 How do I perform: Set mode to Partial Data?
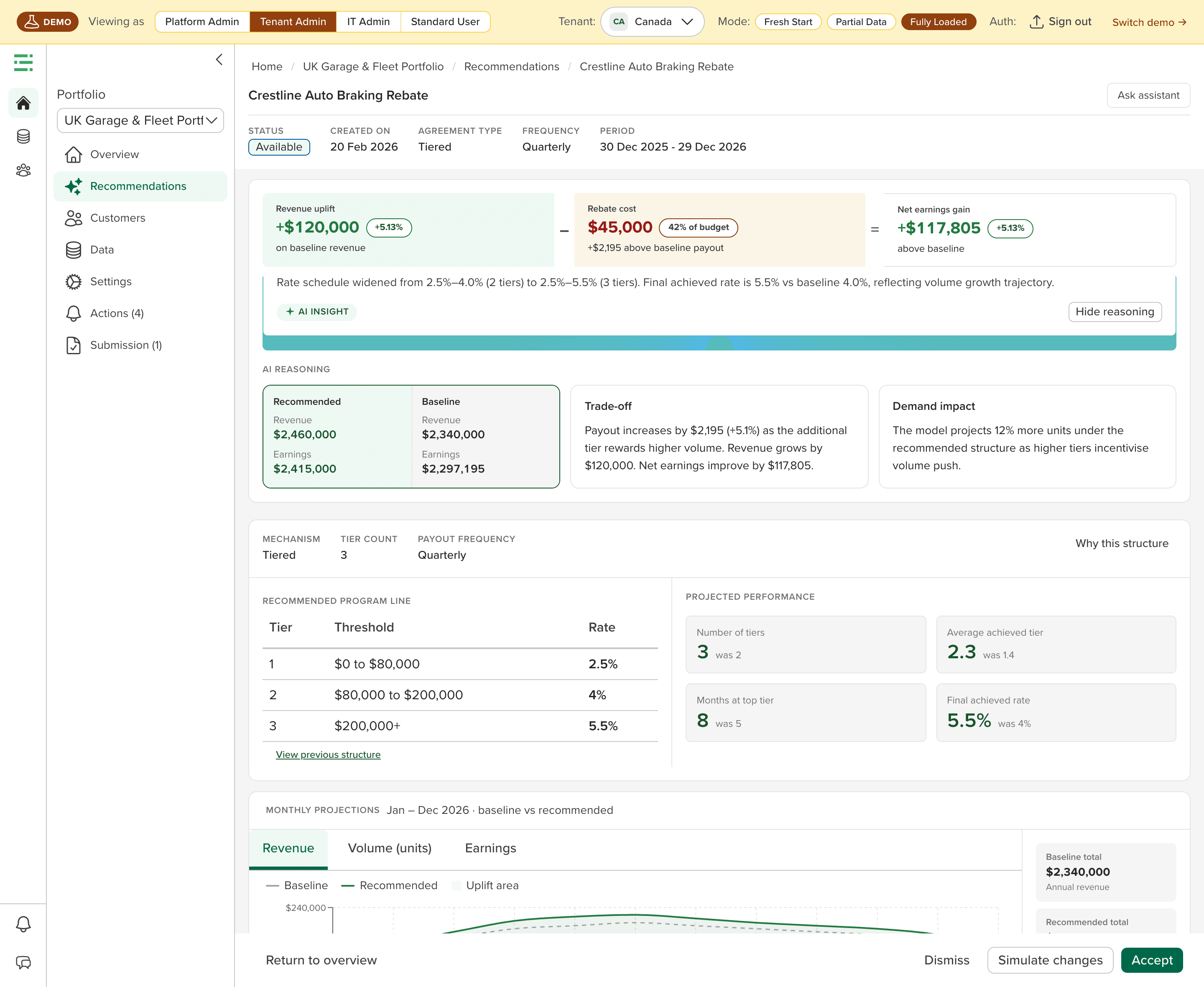(x=861, y=22)
